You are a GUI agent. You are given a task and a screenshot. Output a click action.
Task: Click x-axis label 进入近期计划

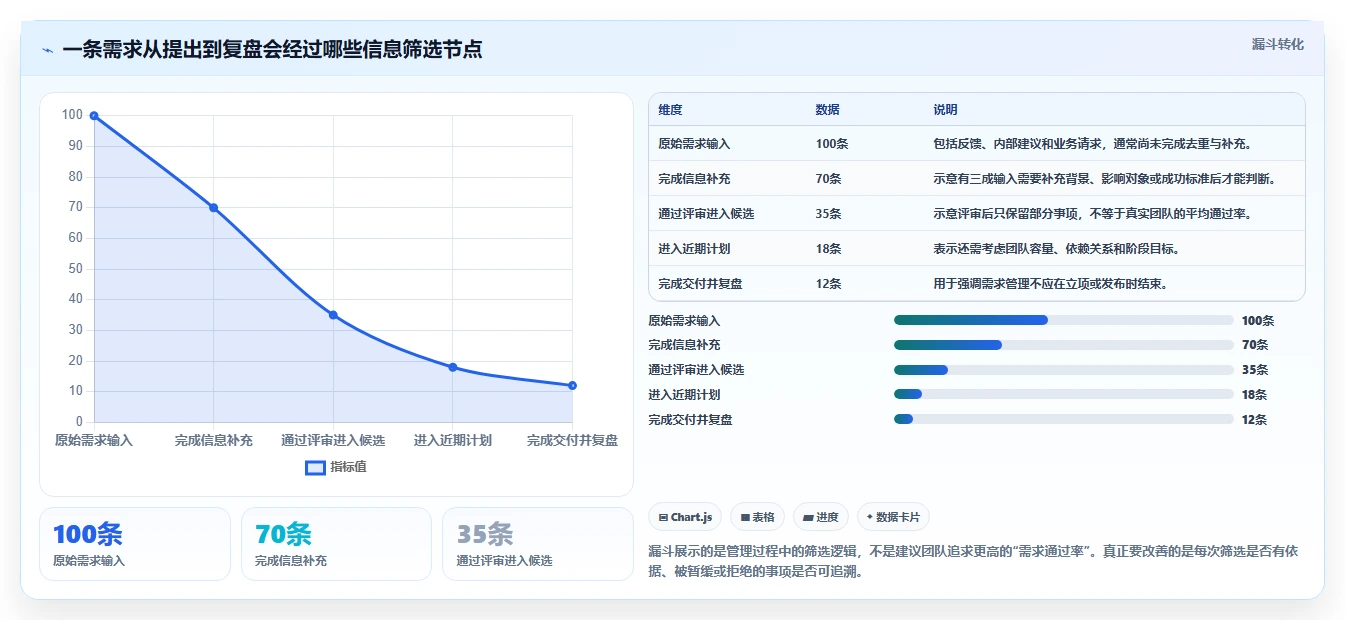point(452,440)
